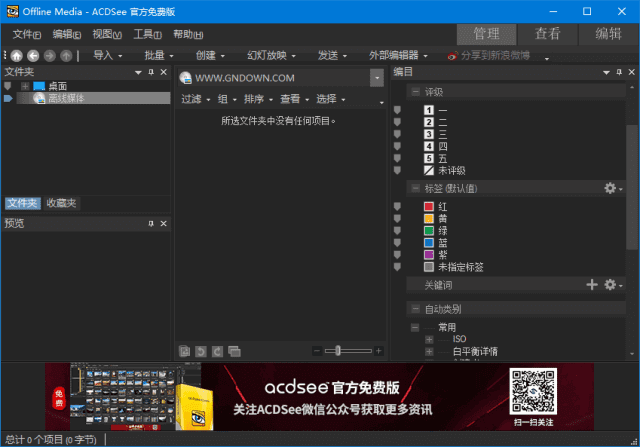Click the add to image basket icon
640x447 pixels.
[x=184, y=351]
